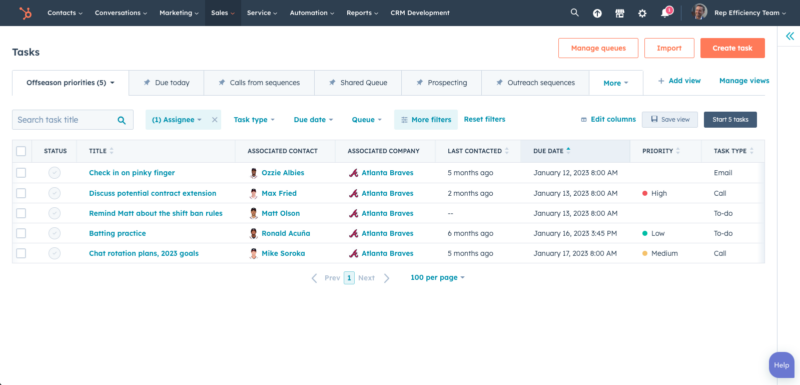This screenshot has width=800, height=385.
Task: Click Braves logo in Mike Soroka row
Action: [353, 253]
